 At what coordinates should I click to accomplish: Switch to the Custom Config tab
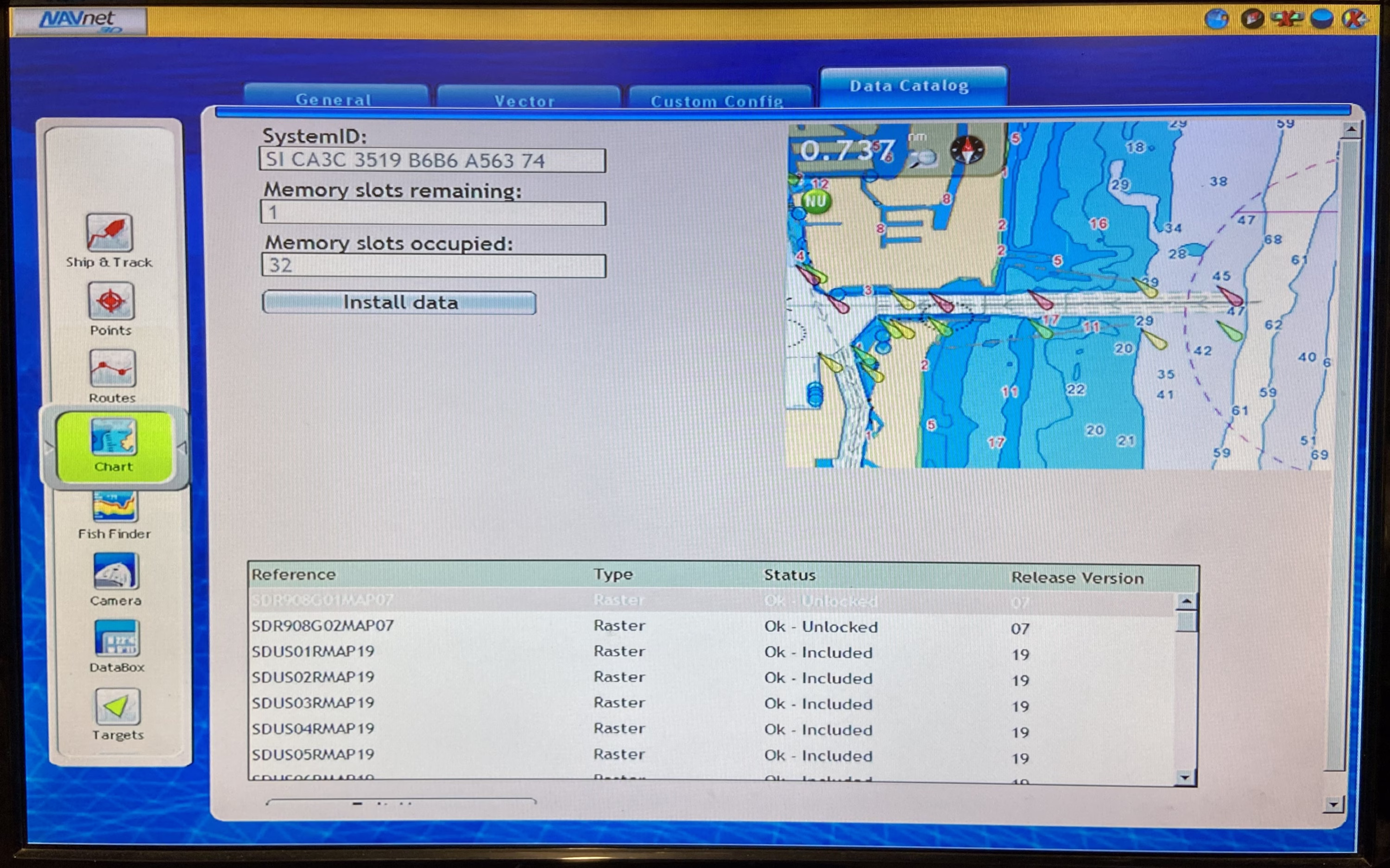coord(717,101)
